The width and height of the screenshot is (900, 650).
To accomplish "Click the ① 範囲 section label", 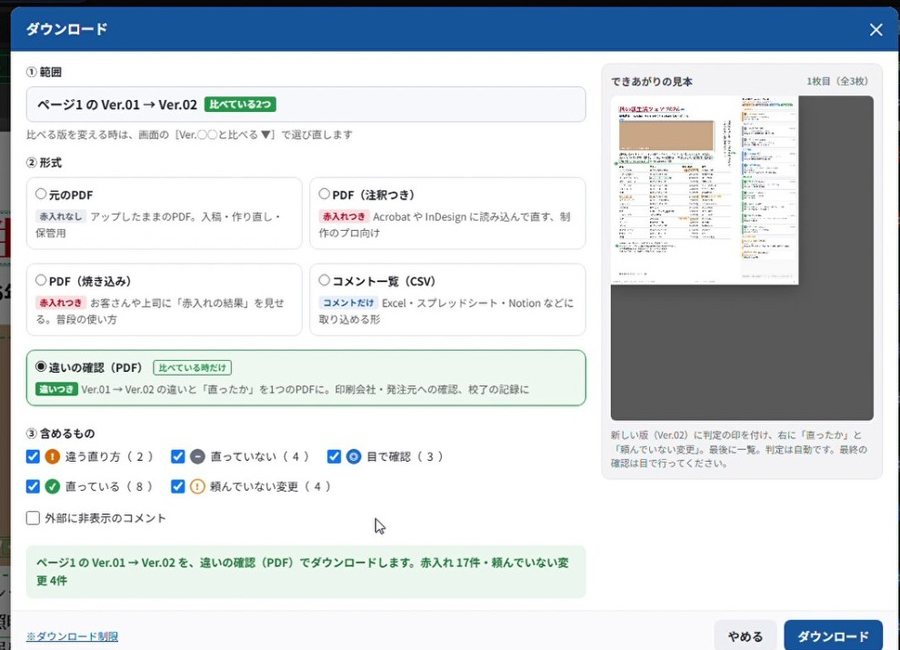I will pos(44,72).
